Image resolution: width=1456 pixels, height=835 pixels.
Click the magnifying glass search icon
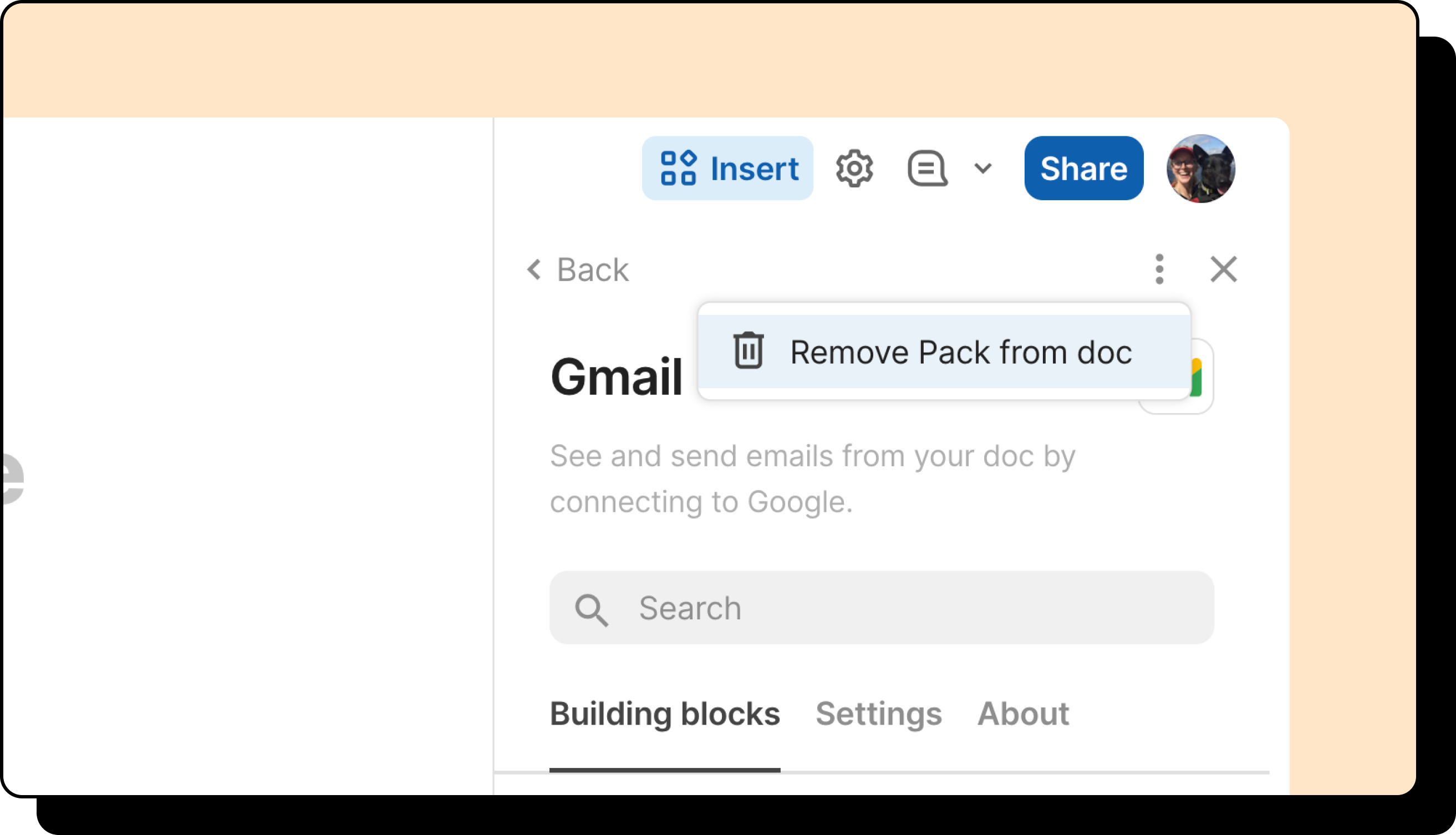pos(591,609)
